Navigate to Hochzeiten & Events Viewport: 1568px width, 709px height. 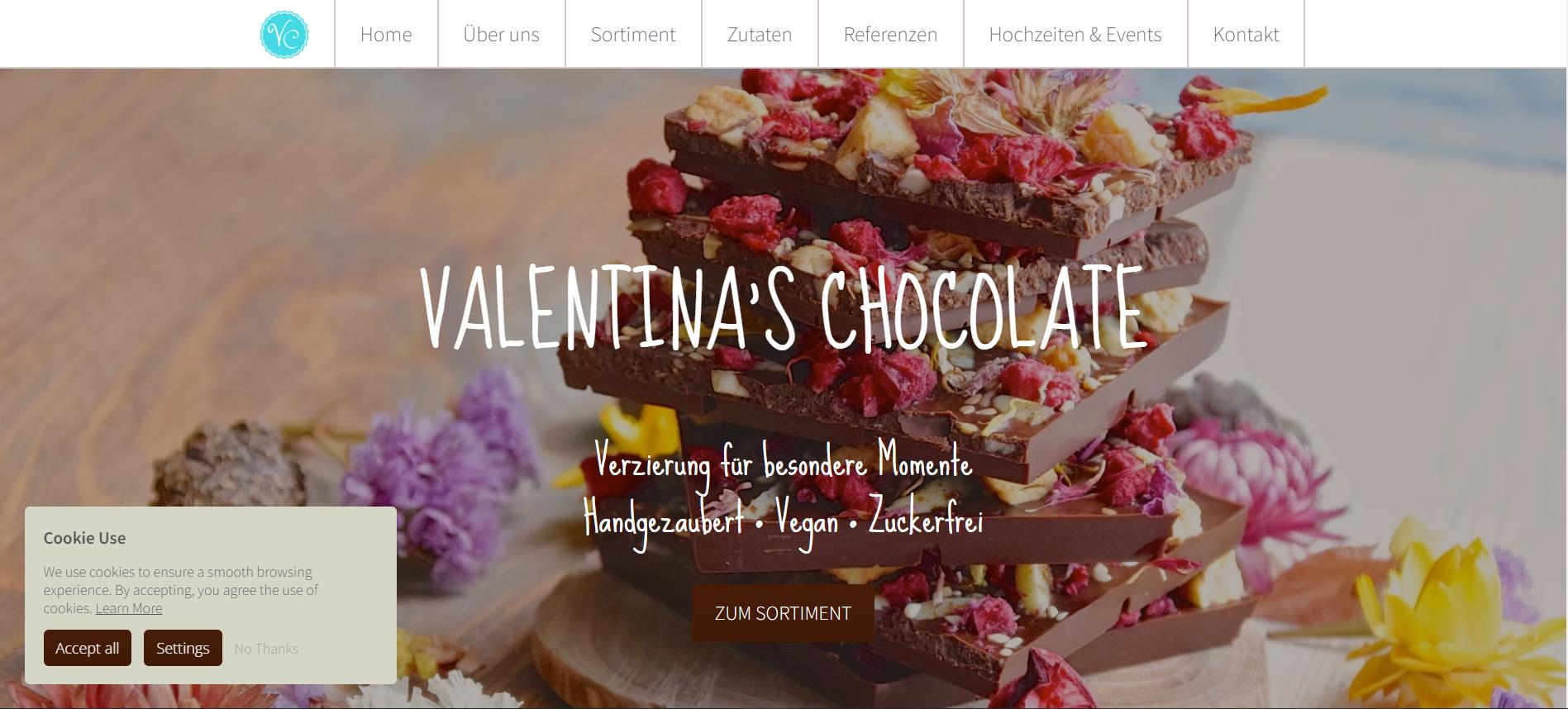pos(1075,34)
